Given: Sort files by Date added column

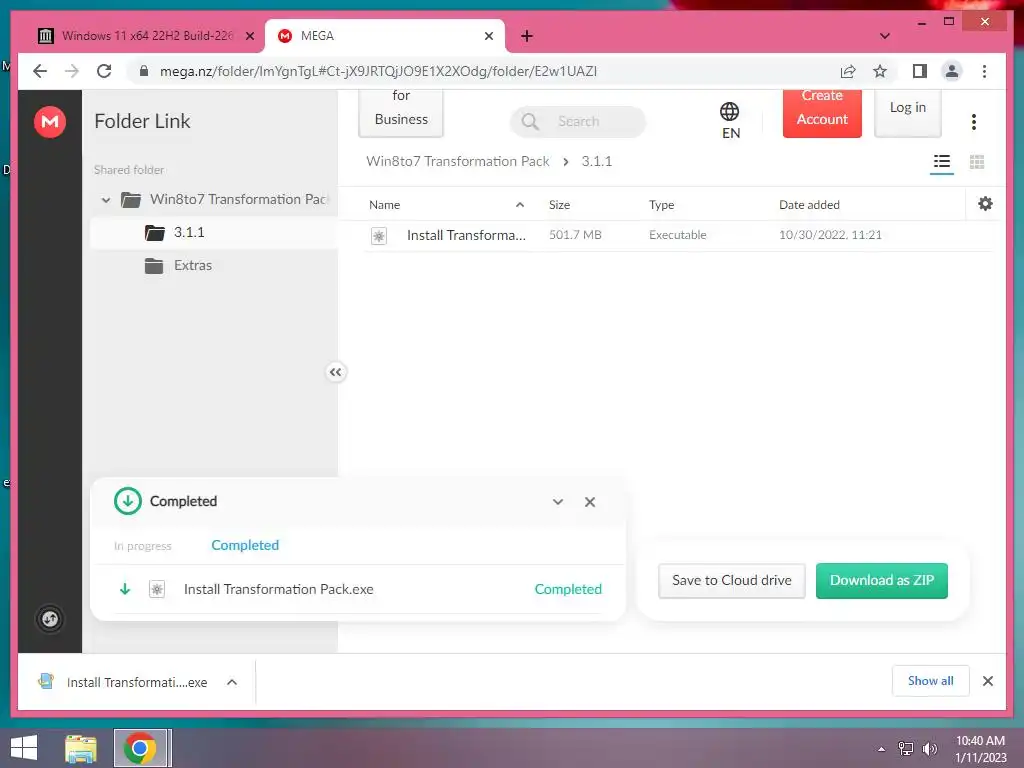Looking at the screenshot, I should pos(809,204).
